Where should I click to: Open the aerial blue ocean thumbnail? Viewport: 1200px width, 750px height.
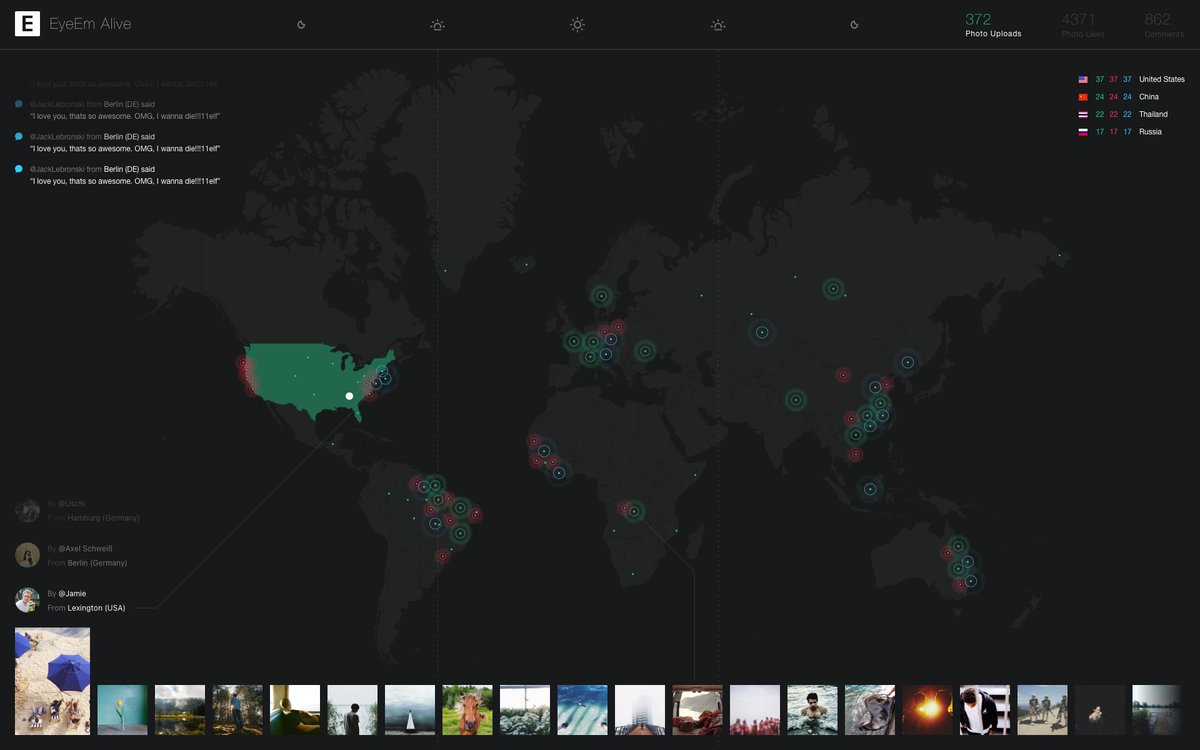582,710
